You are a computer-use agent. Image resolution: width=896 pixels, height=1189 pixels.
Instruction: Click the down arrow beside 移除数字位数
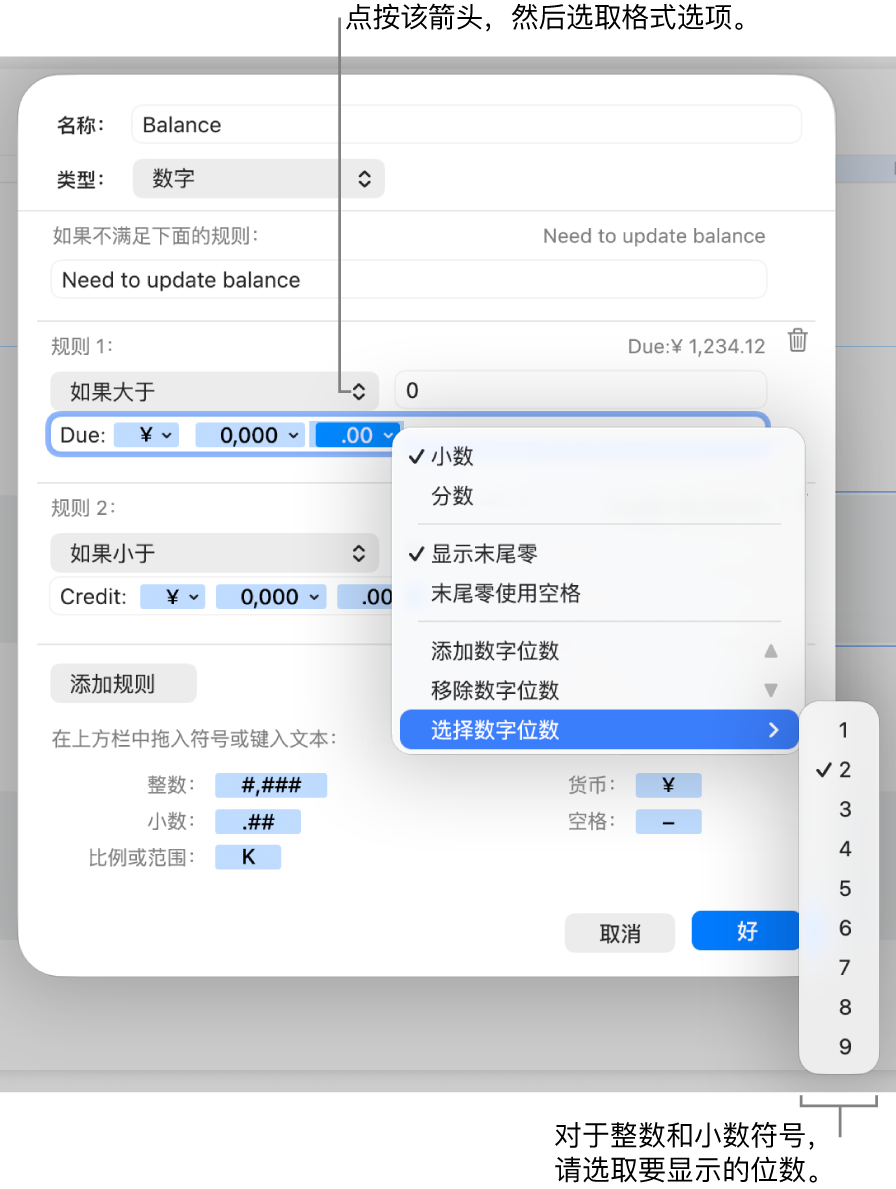click(770, 690)
